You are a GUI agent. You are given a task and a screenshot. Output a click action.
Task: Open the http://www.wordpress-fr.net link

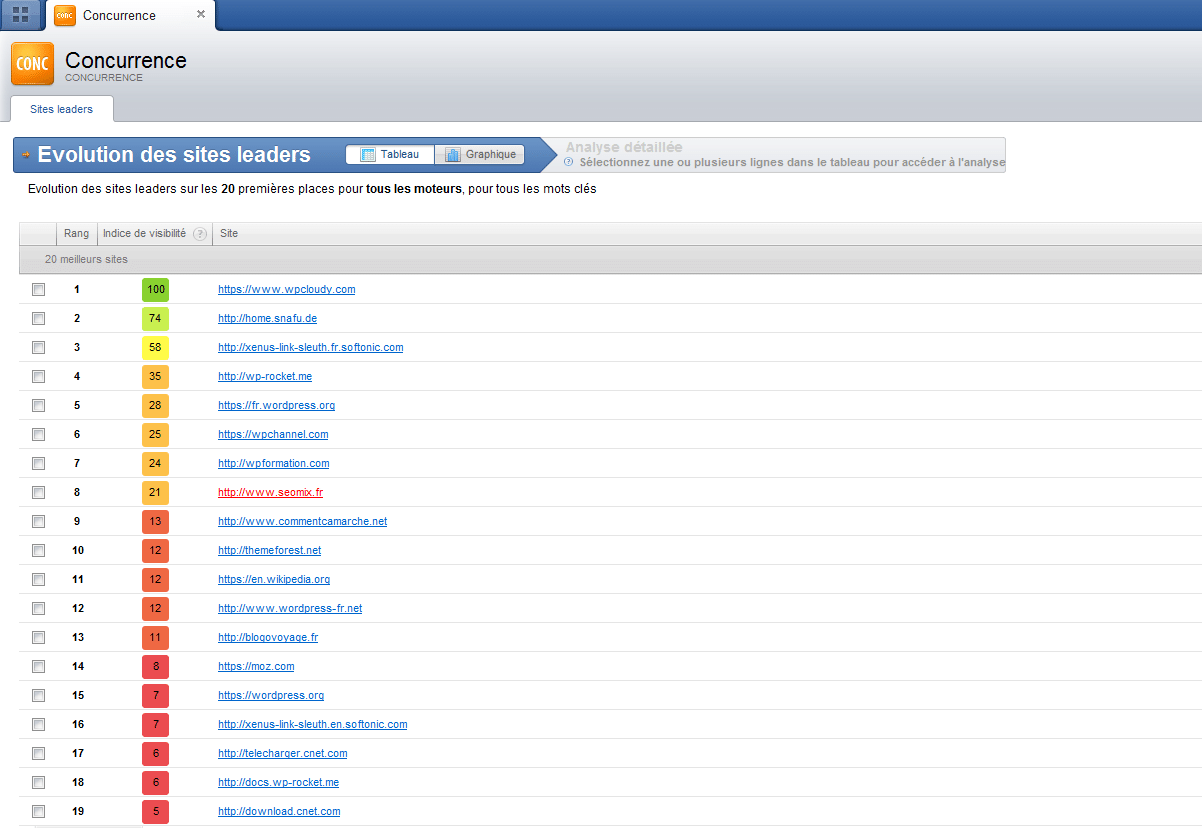tap(290, 608)
